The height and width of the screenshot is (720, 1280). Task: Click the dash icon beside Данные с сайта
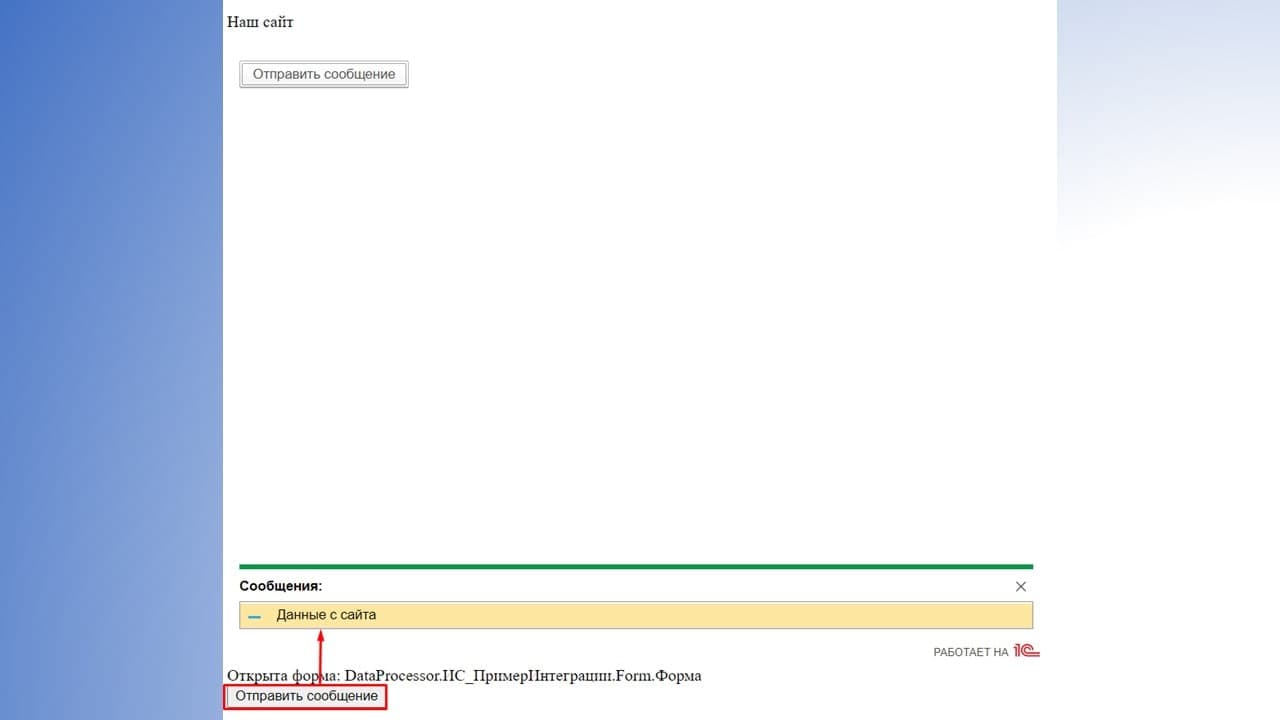254,616
